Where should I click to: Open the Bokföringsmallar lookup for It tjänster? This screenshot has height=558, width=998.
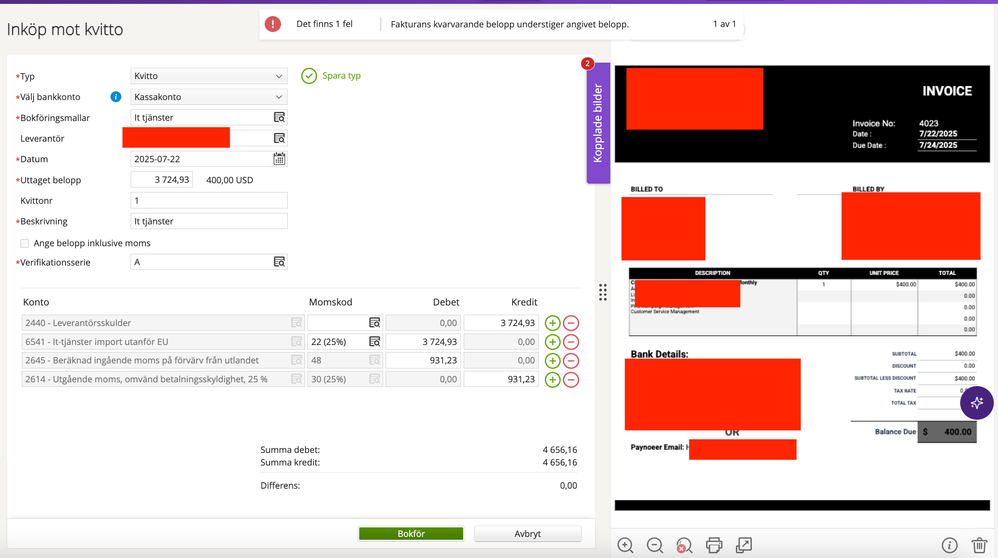click(x=279, y=118)
